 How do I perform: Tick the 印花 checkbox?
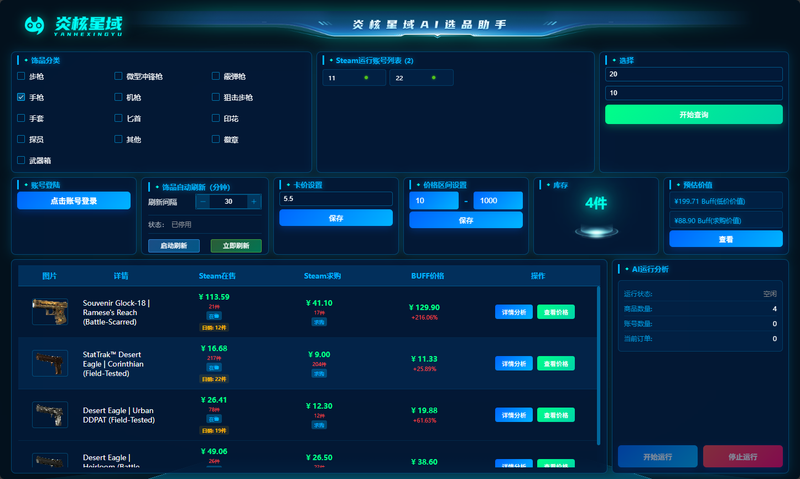pyautogui.click(x=216, y=118)
